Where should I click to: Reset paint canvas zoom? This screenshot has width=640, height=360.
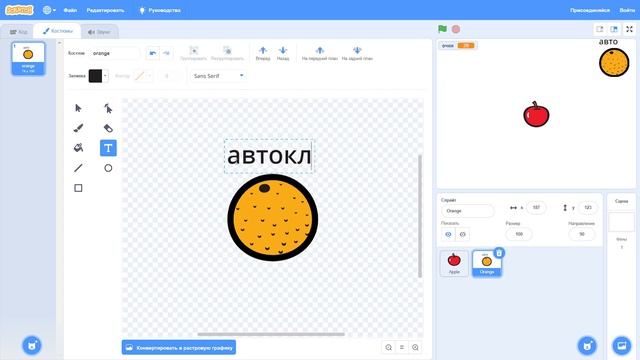(402, 347)
